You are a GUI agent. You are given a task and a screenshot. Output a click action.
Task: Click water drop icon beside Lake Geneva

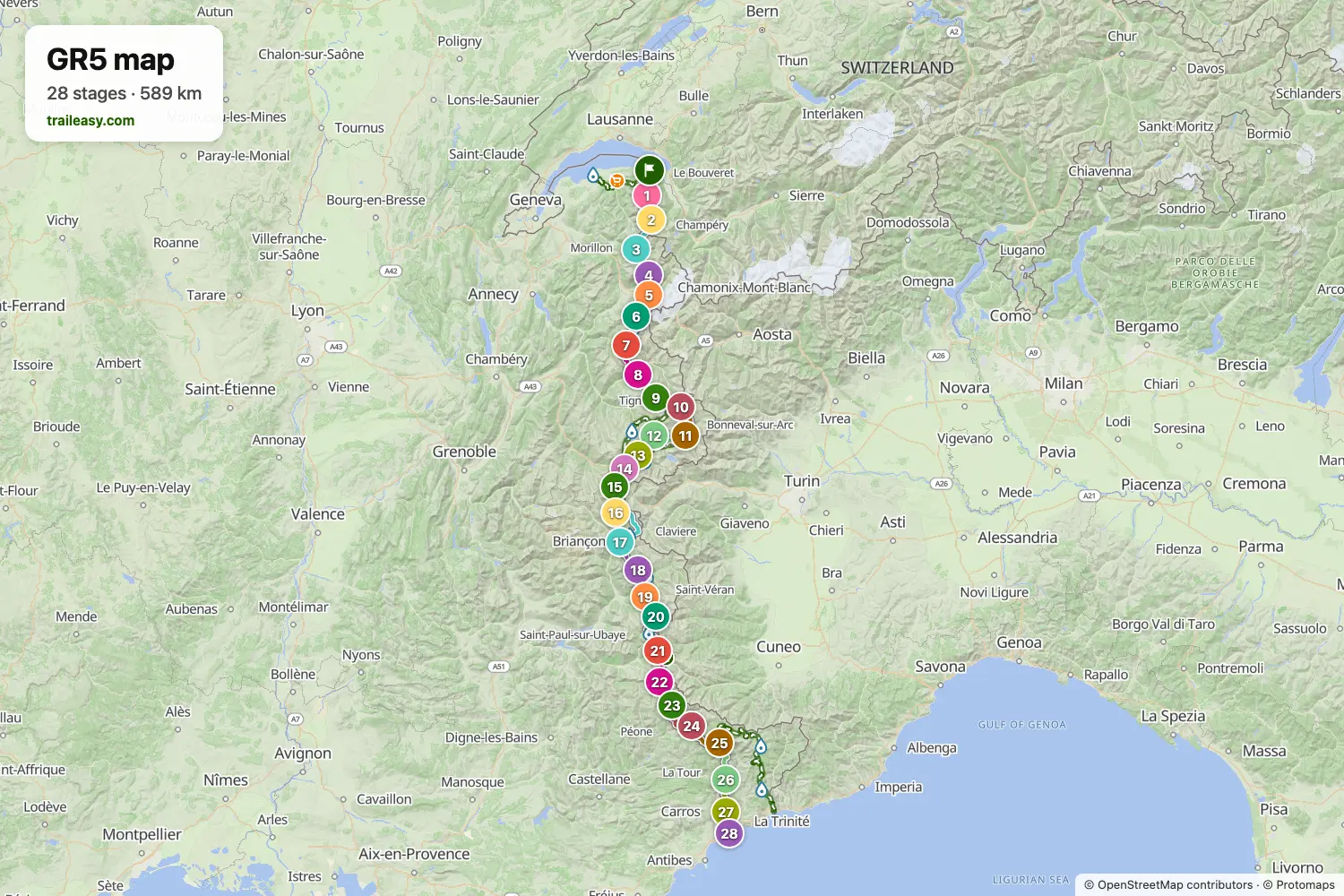pos(593,174)
